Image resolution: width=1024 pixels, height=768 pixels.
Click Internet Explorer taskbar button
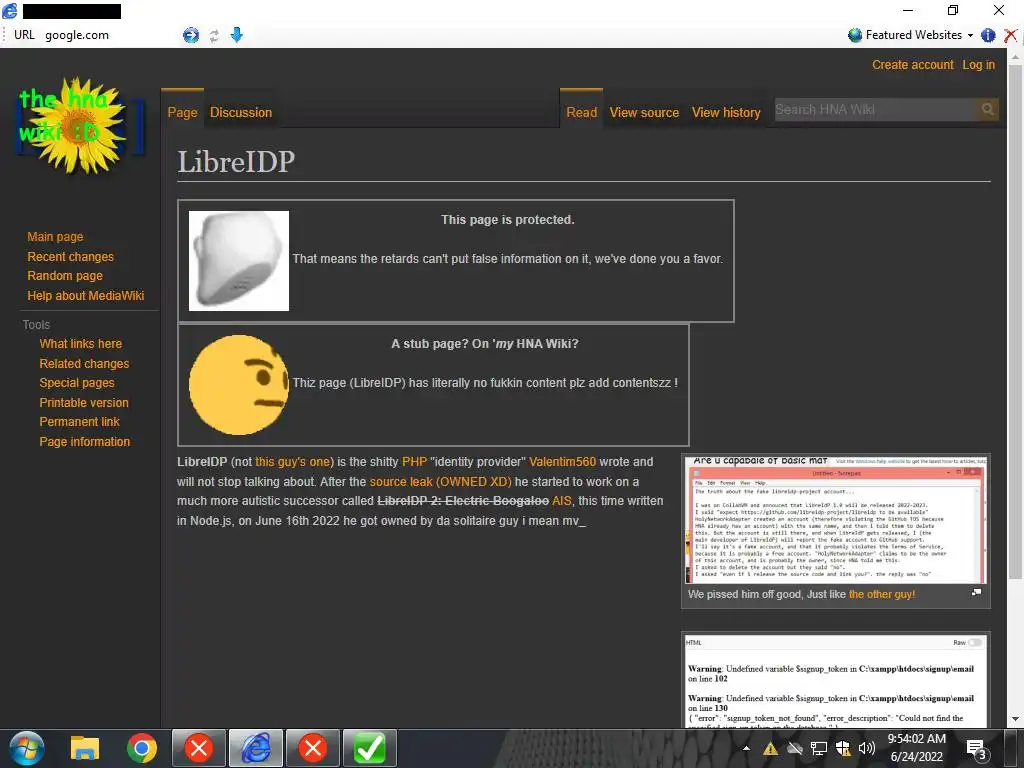[256, 748]
